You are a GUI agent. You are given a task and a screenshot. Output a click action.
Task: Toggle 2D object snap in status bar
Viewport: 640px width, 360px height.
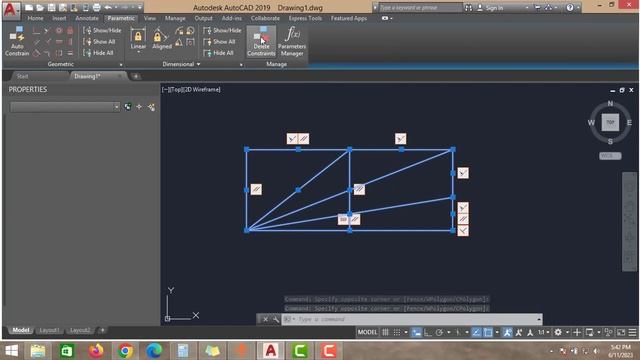[488, 332]
